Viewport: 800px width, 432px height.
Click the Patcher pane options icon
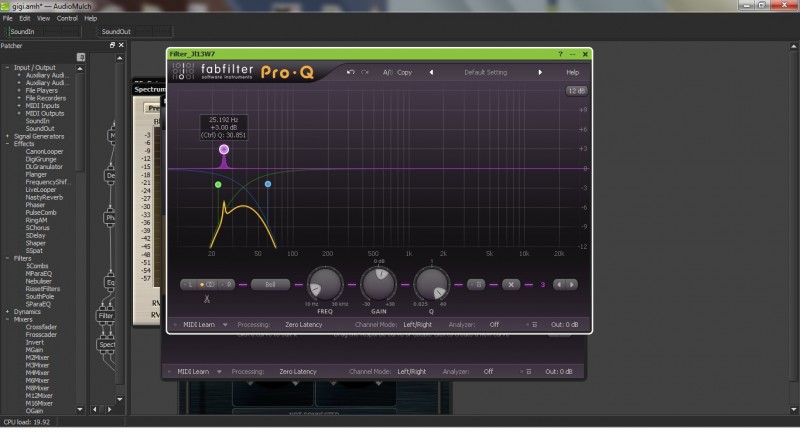click(x=81, y=57)
